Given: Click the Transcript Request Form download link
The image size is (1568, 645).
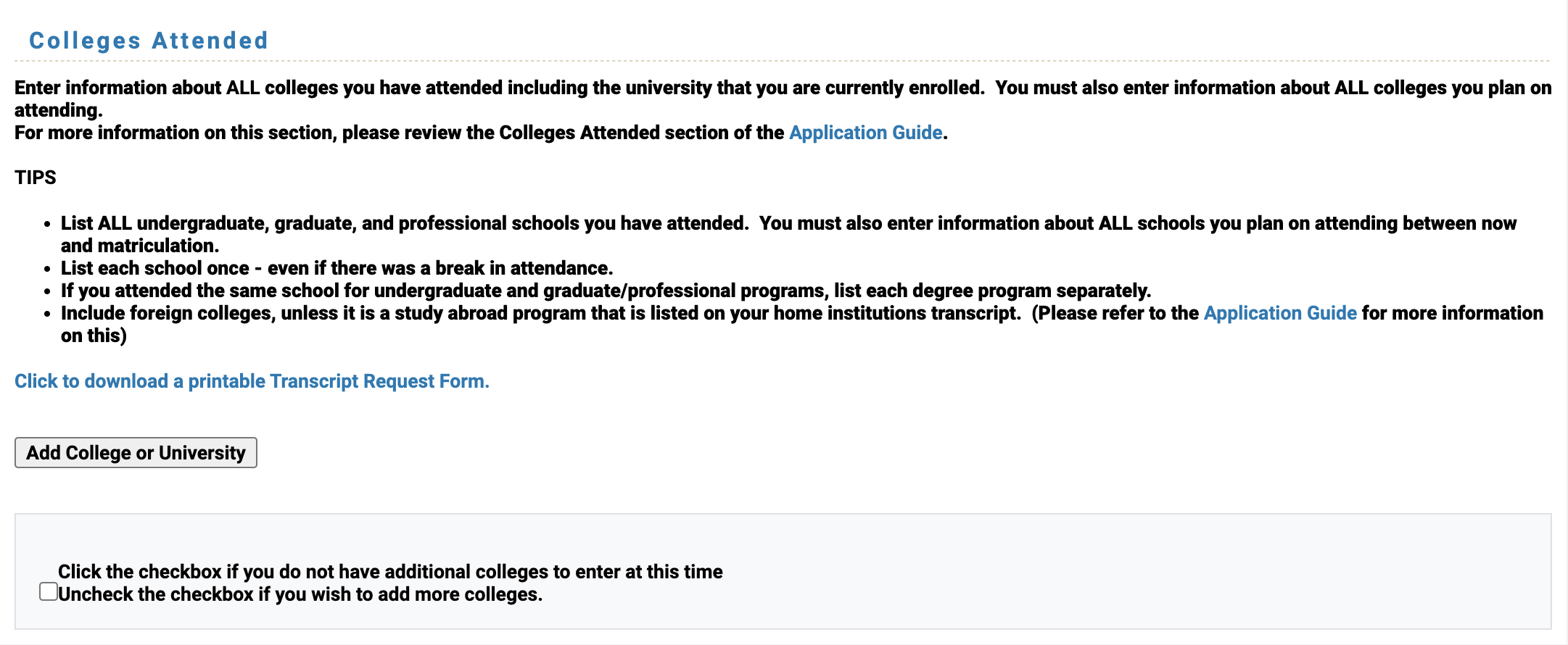Looking at the screenshot, I should tap(252, 380).
